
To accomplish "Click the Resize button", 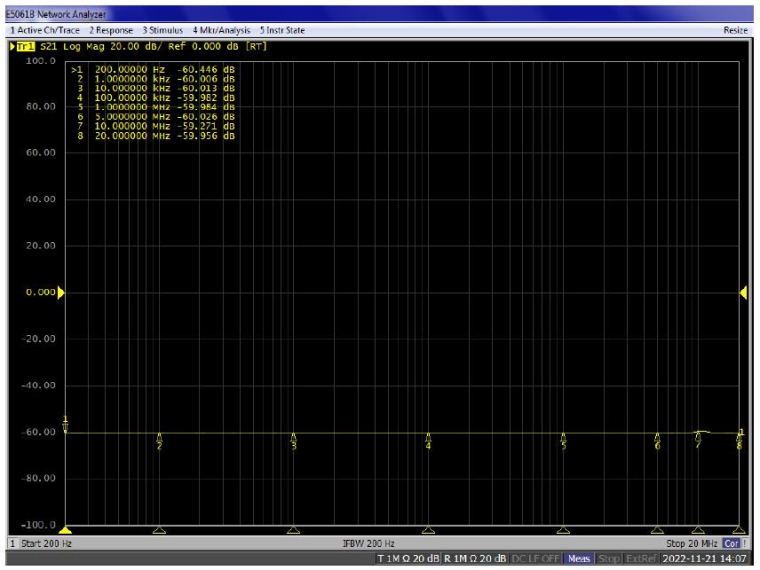I will tap(736, 31).
